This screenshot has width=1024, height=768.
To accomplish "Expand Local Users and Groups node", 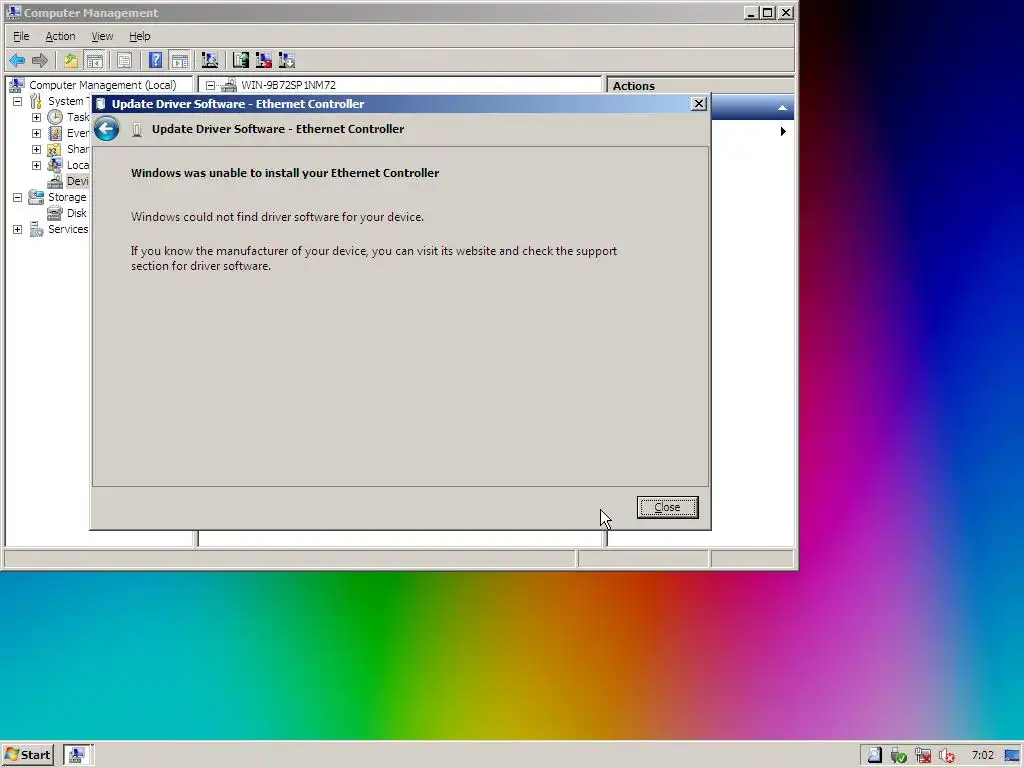I will click(37, 165).
